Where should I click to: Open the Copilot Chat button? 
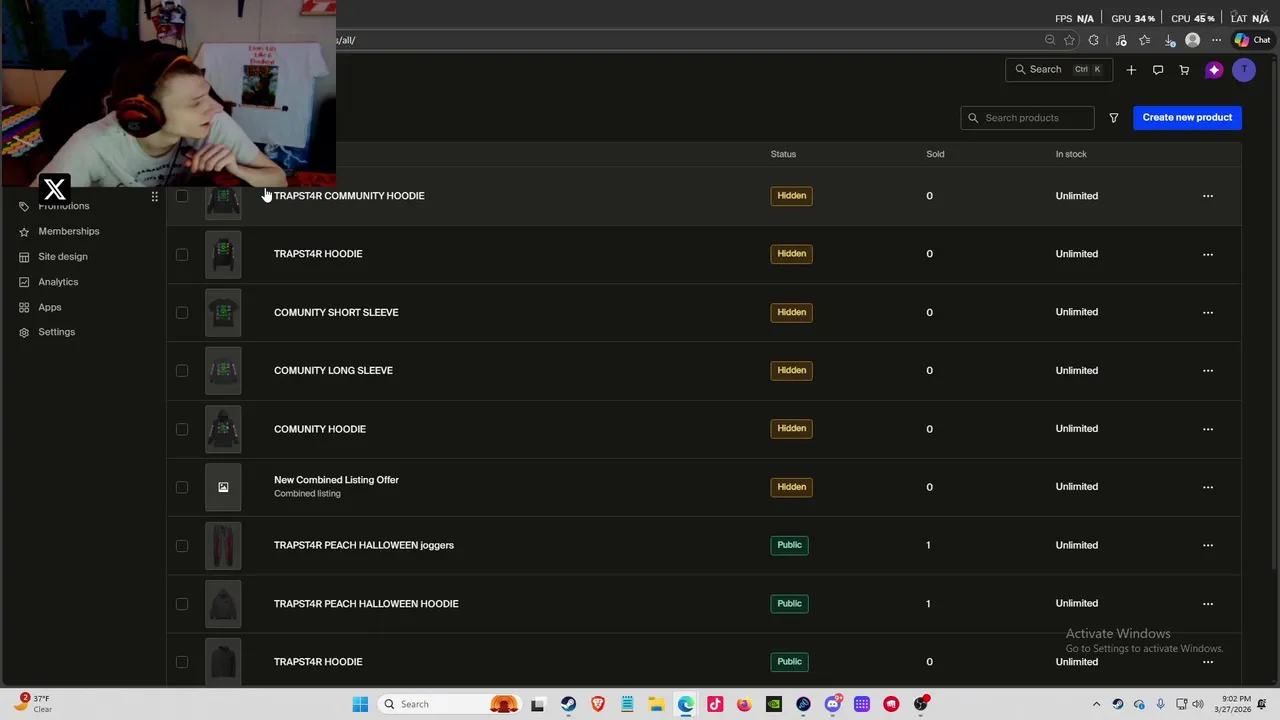[1252, 40]
